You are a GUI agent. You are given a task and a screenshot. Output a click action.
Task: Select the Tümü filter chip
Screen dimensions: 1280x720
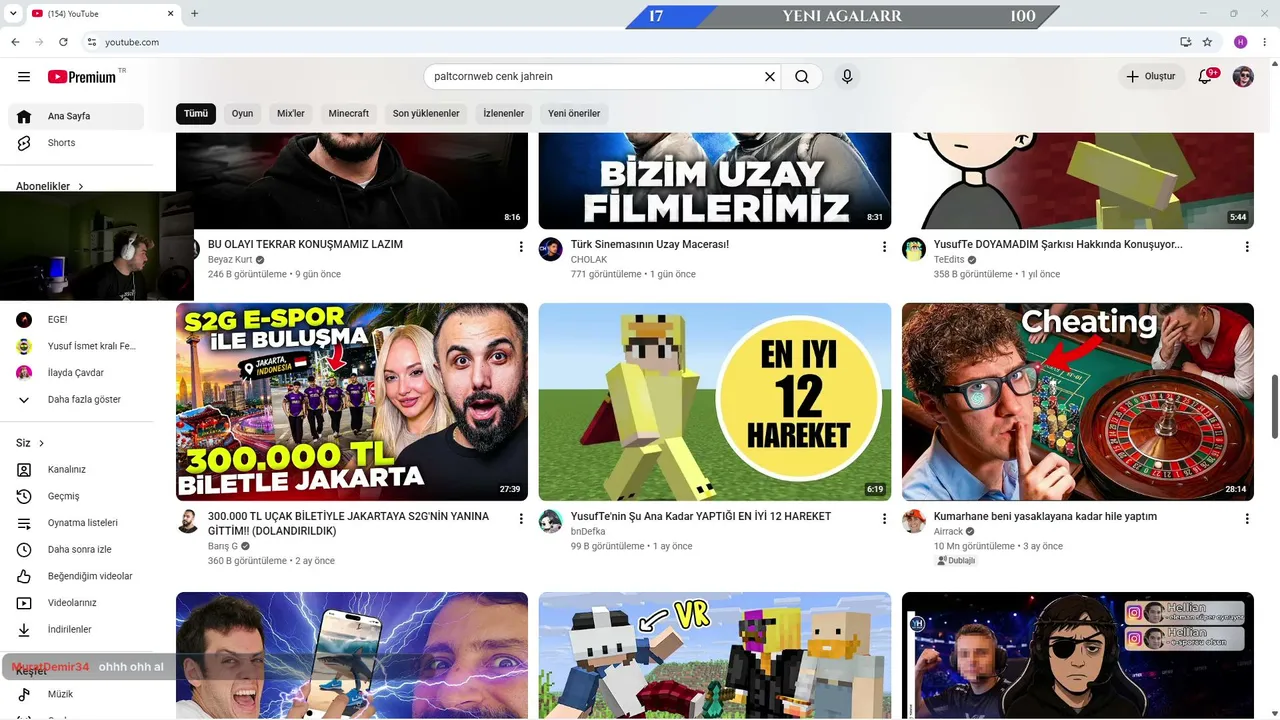196,113
